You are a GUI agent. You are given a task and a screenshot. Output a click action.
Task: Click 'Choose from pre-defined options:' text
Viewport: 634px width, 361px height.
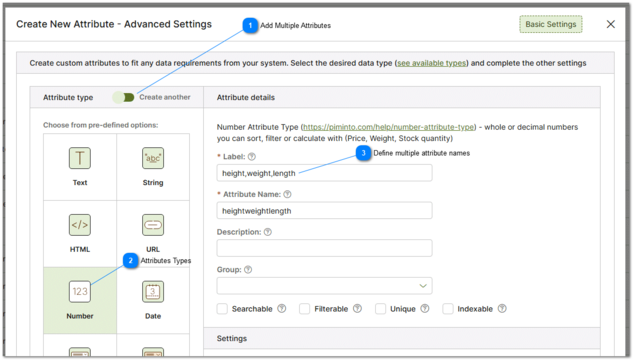tap(101, 125)
